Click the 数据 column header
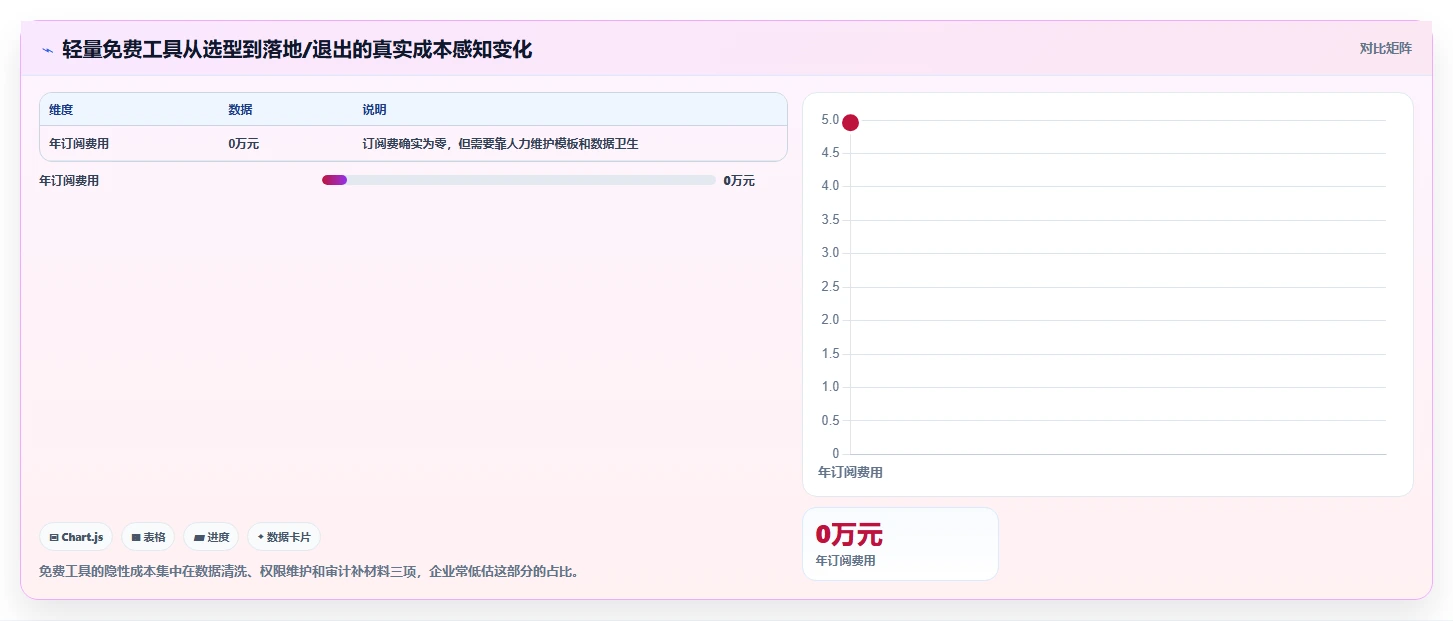The width and height of the screenshot is (1453, 621). click(x=240, y=110)
